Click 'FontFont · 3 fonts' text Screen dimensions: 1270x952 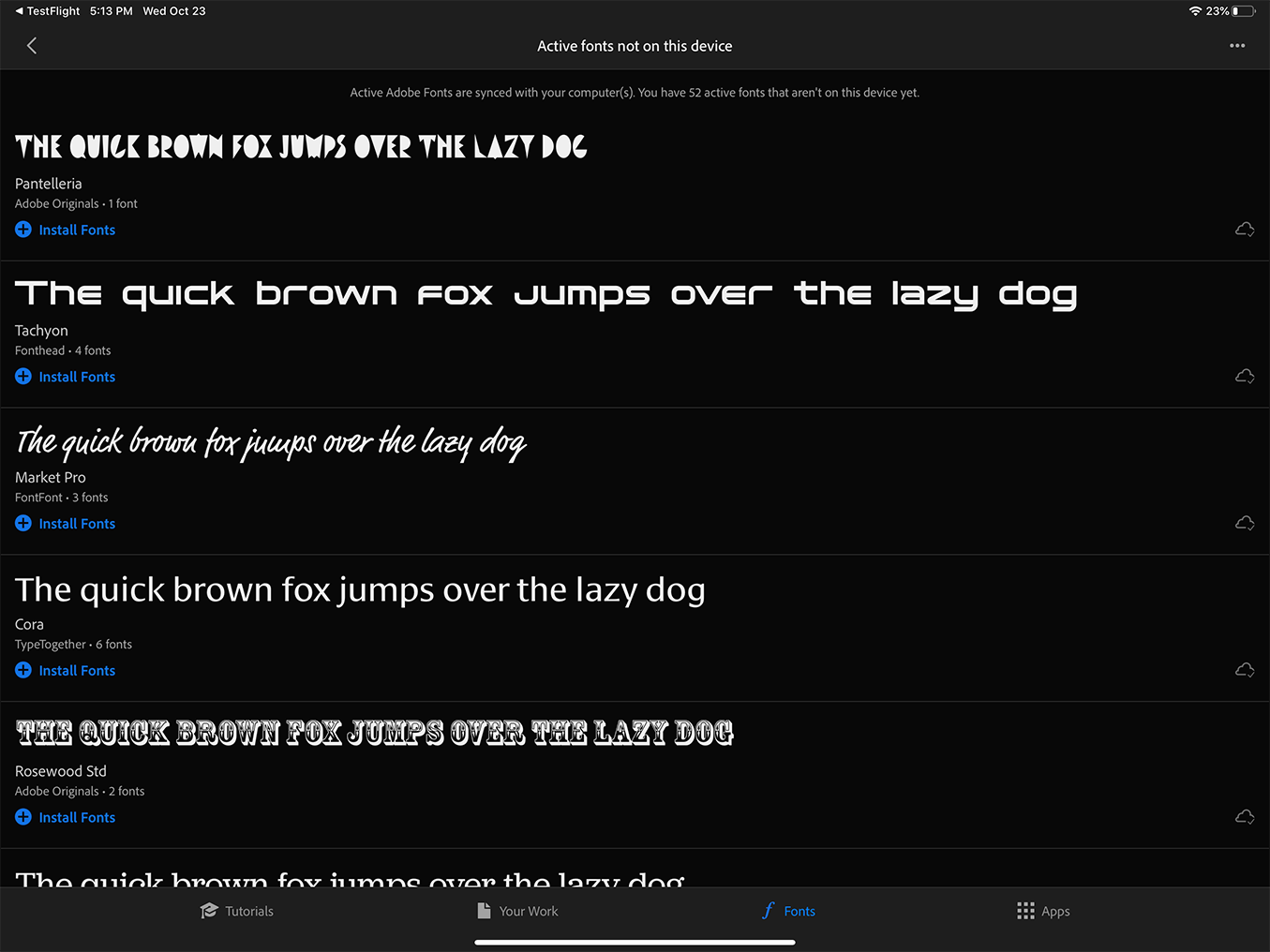click(61, 498)
